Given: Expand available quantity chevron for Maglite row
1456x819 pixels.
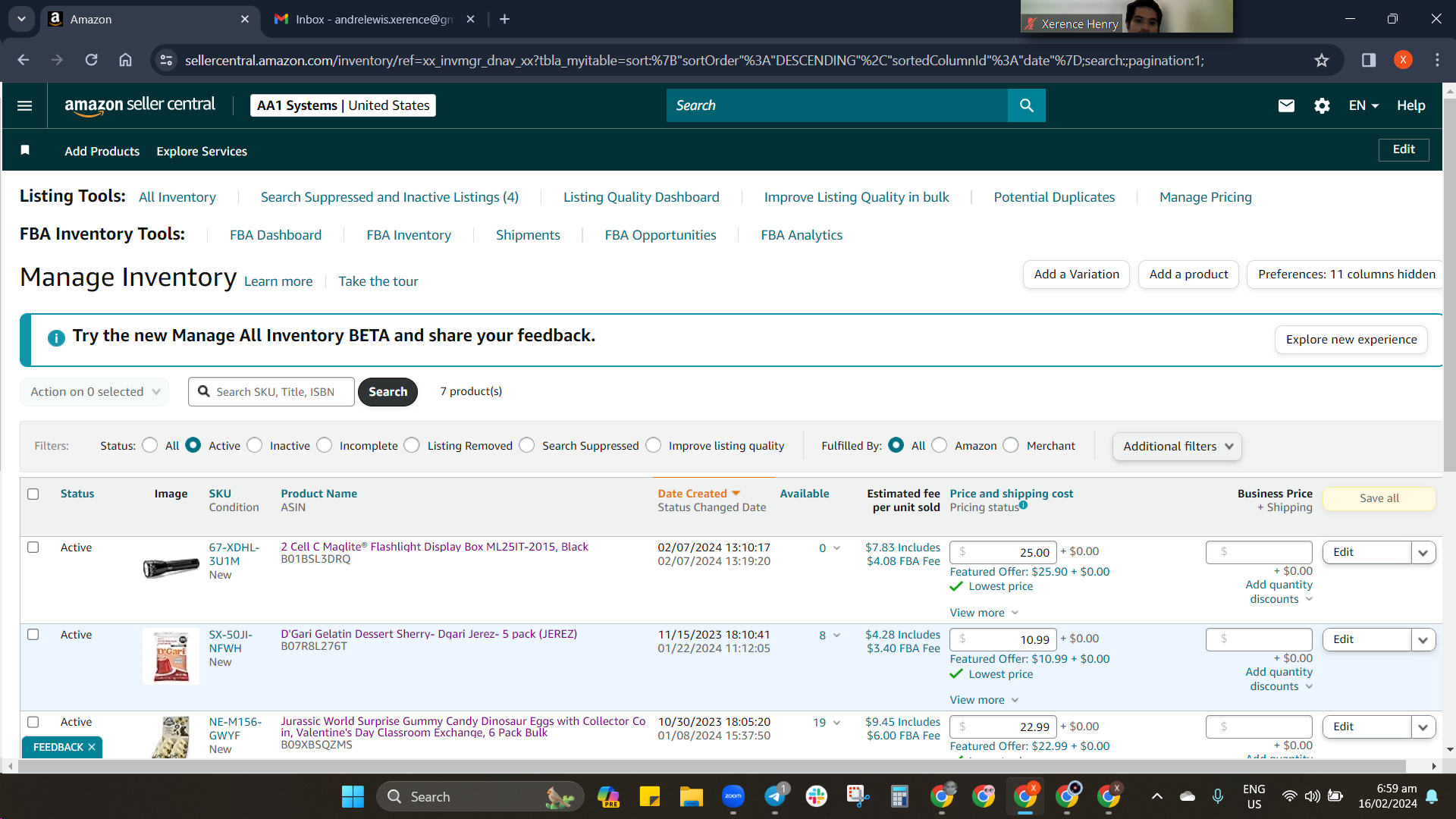Looking at the screenshot, I should pos(837,548).
